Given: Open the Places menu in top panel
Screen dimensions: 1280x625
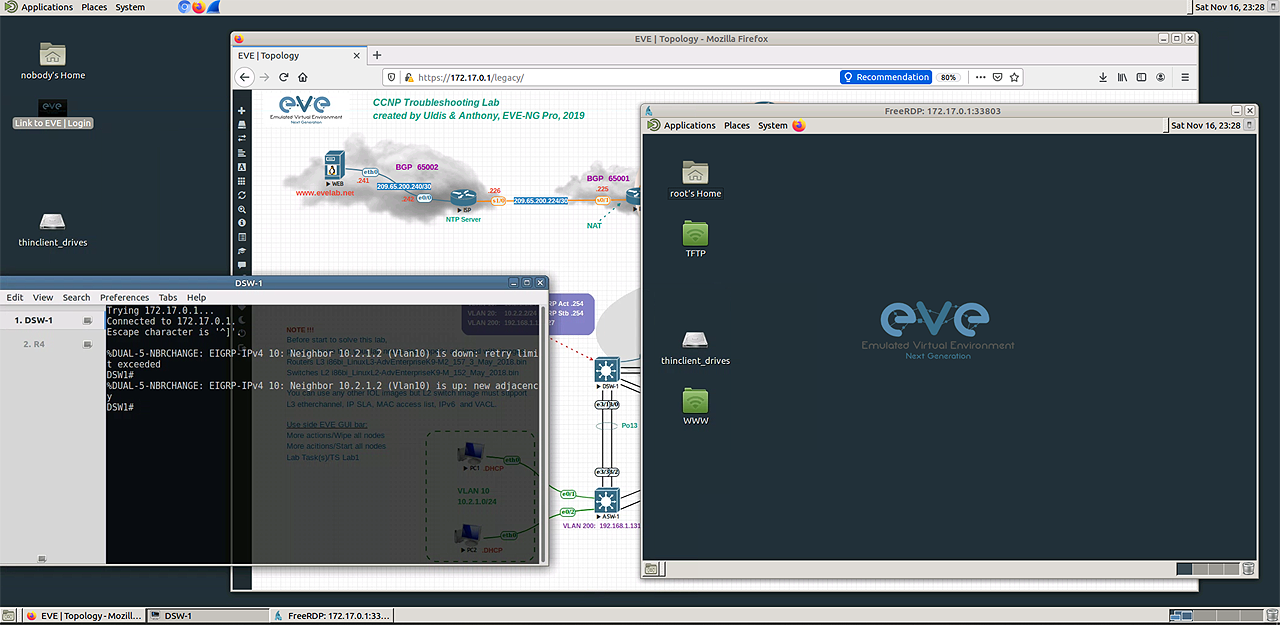Looking at the screenshot, I should tap(94, 7).
